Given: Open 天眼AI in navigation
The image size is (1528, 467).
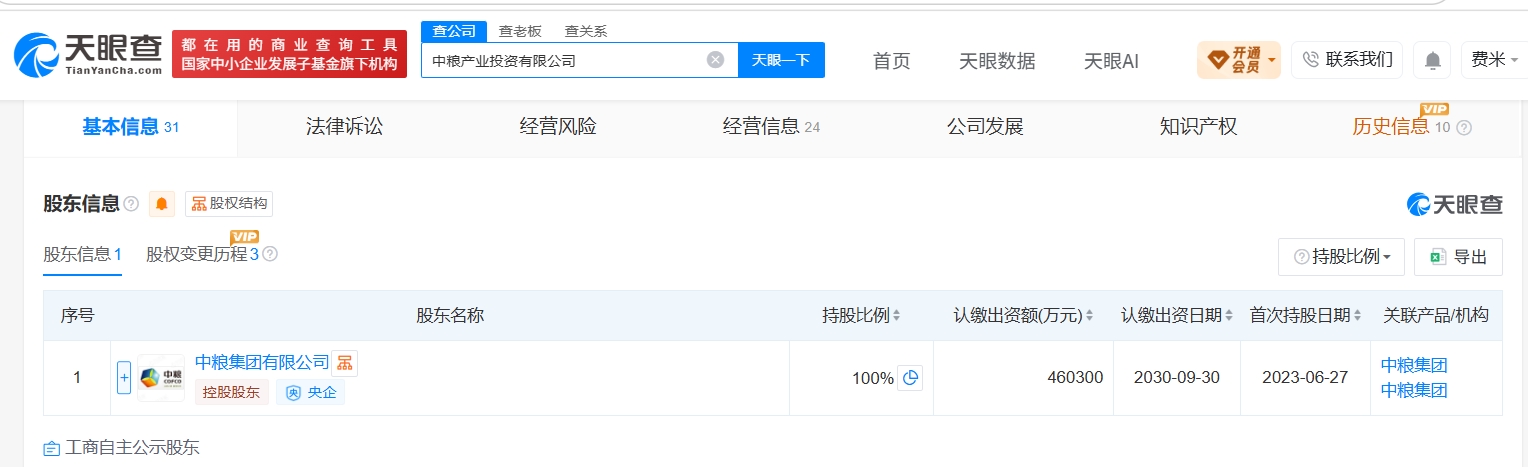Looking at the screenshot, I should click(1111, 61).
